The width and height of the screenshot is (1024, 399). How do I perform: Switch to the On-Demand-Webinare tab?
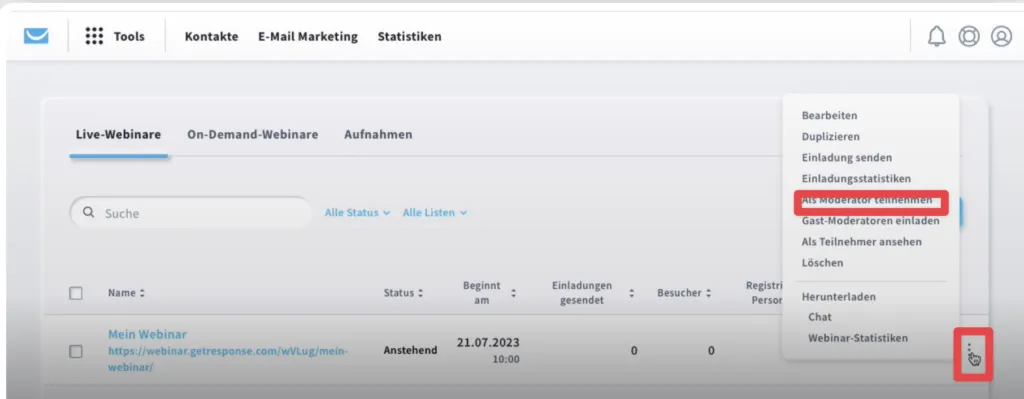point(253,135)
